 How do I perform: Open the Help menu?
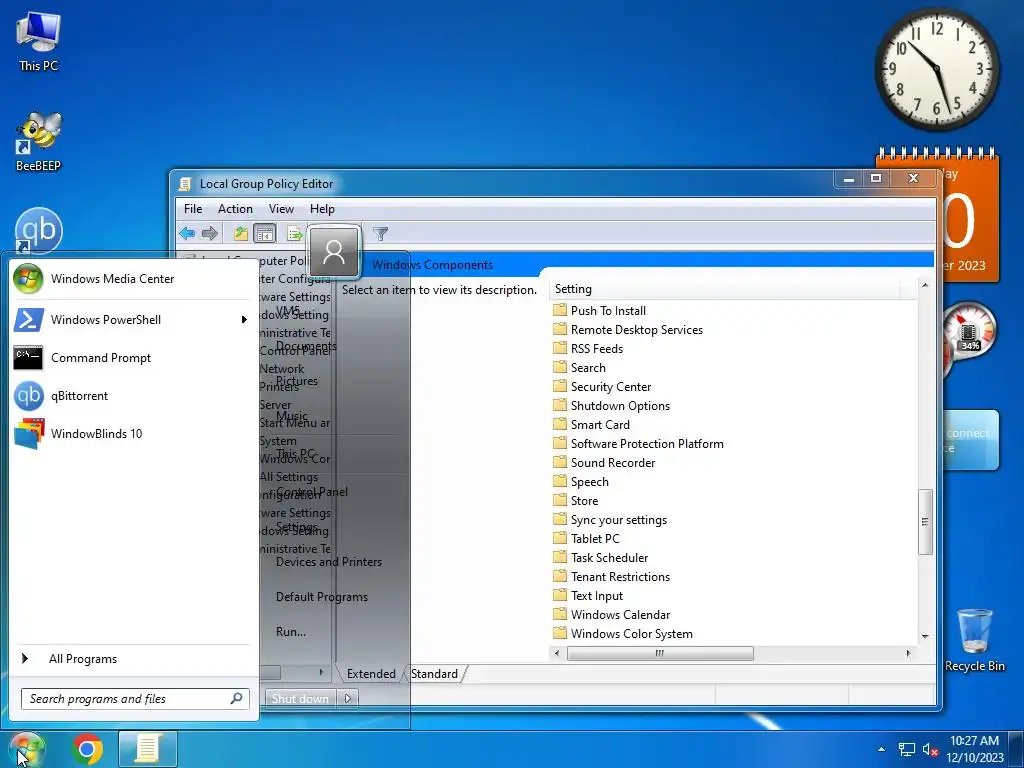[322, 209]
